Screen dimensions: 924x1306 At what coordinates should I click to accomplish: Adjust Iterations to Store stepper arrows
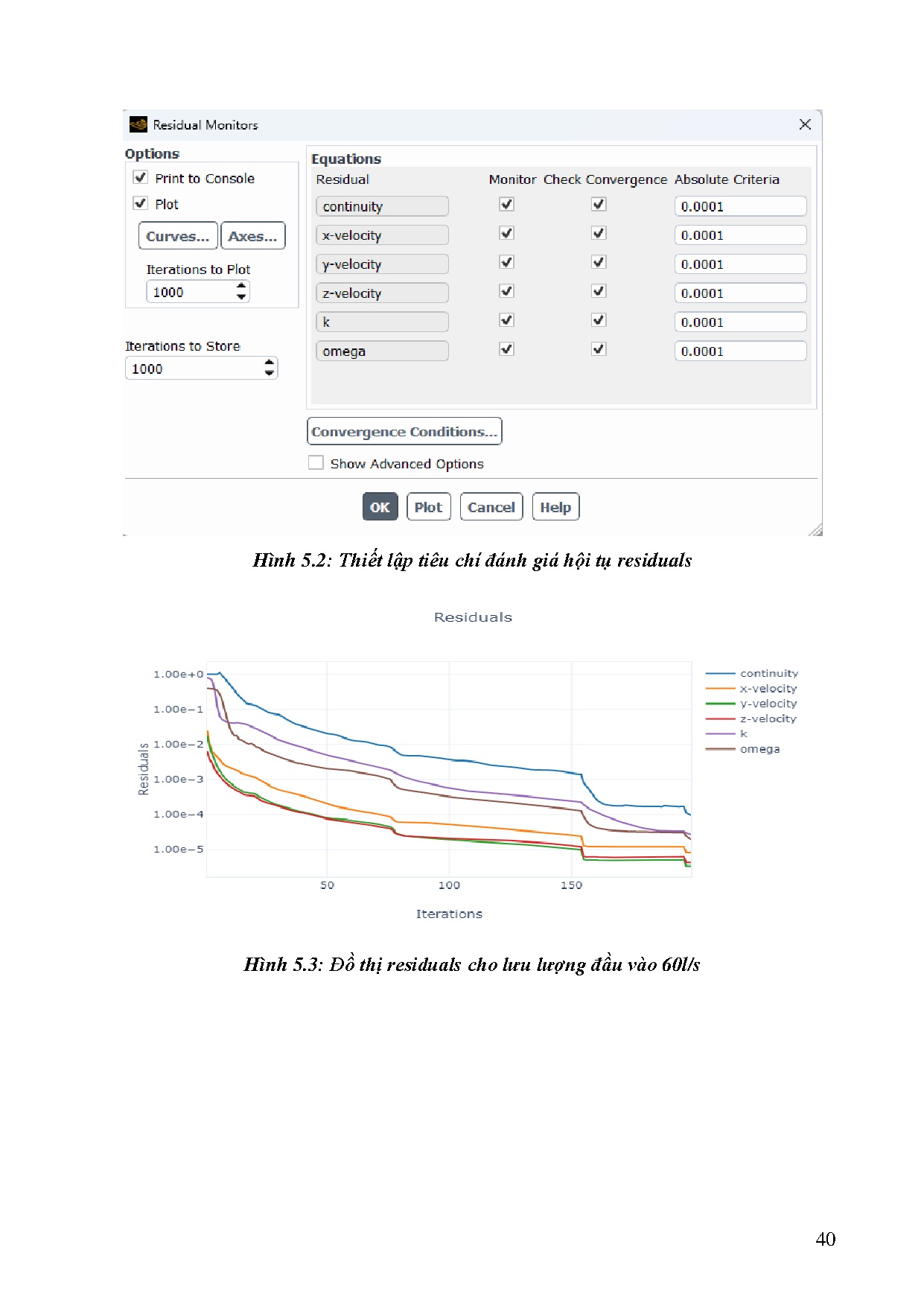click(270, 368)
